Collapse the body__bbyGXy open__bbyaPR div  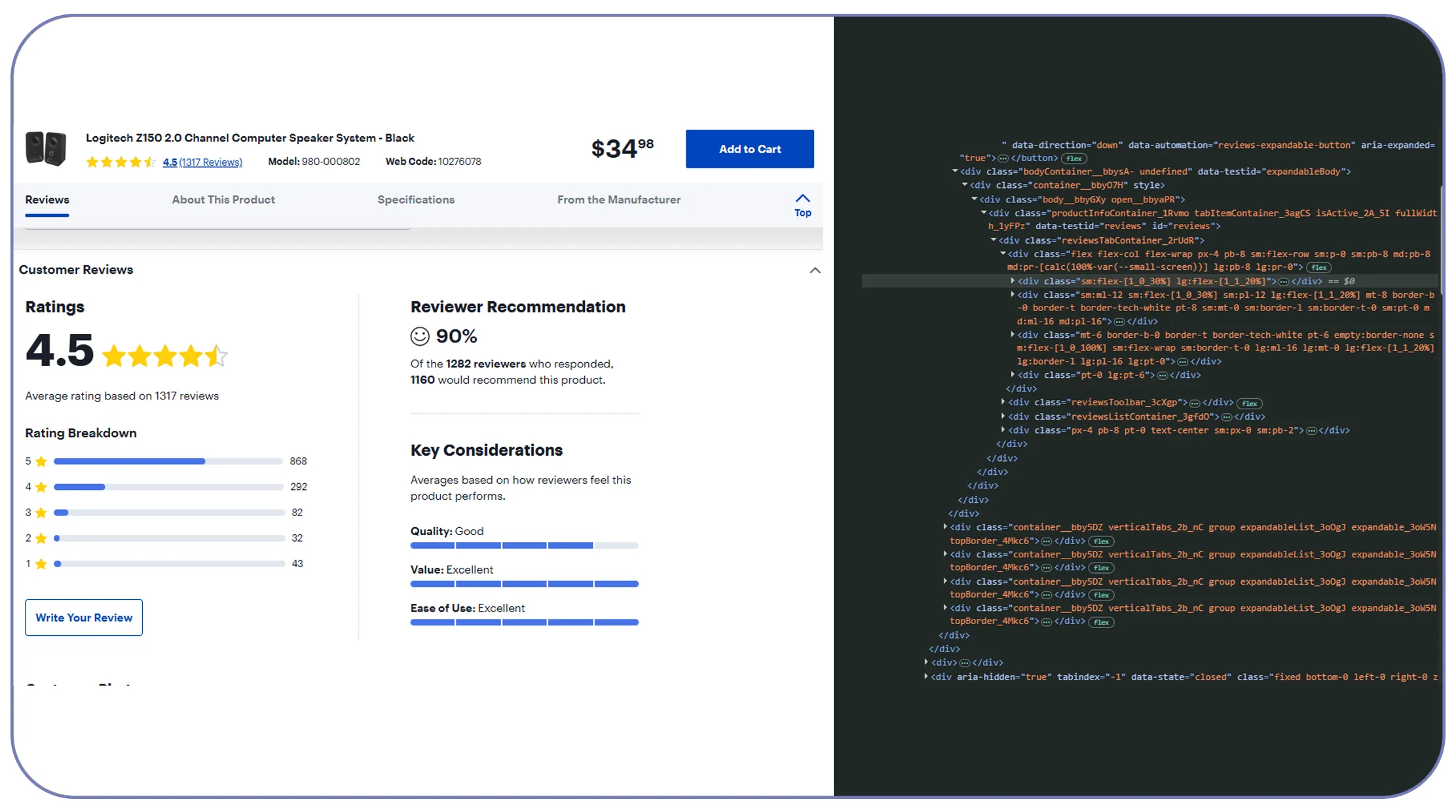pos(974,199)
